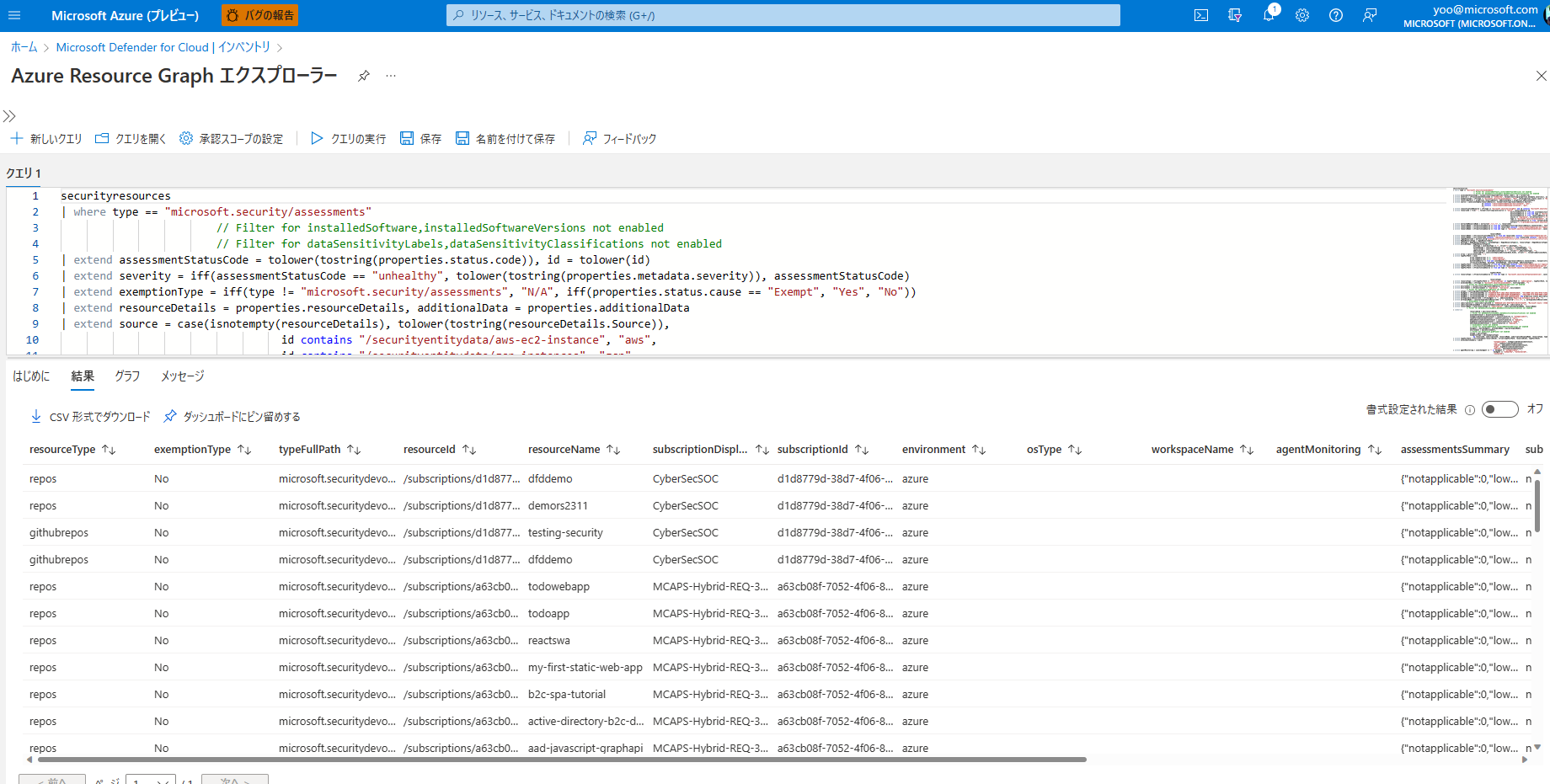
Task: Open breadcrumb chevron after インベントリ
Action: [278, 47]
